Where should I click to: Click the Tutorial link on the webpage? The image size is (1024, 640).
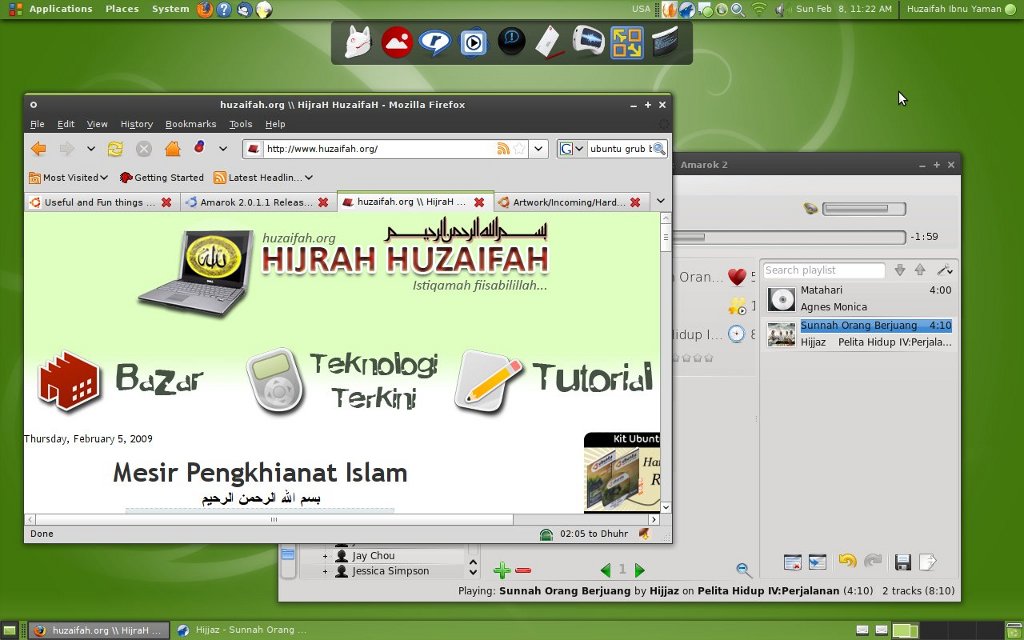point(592,377)
